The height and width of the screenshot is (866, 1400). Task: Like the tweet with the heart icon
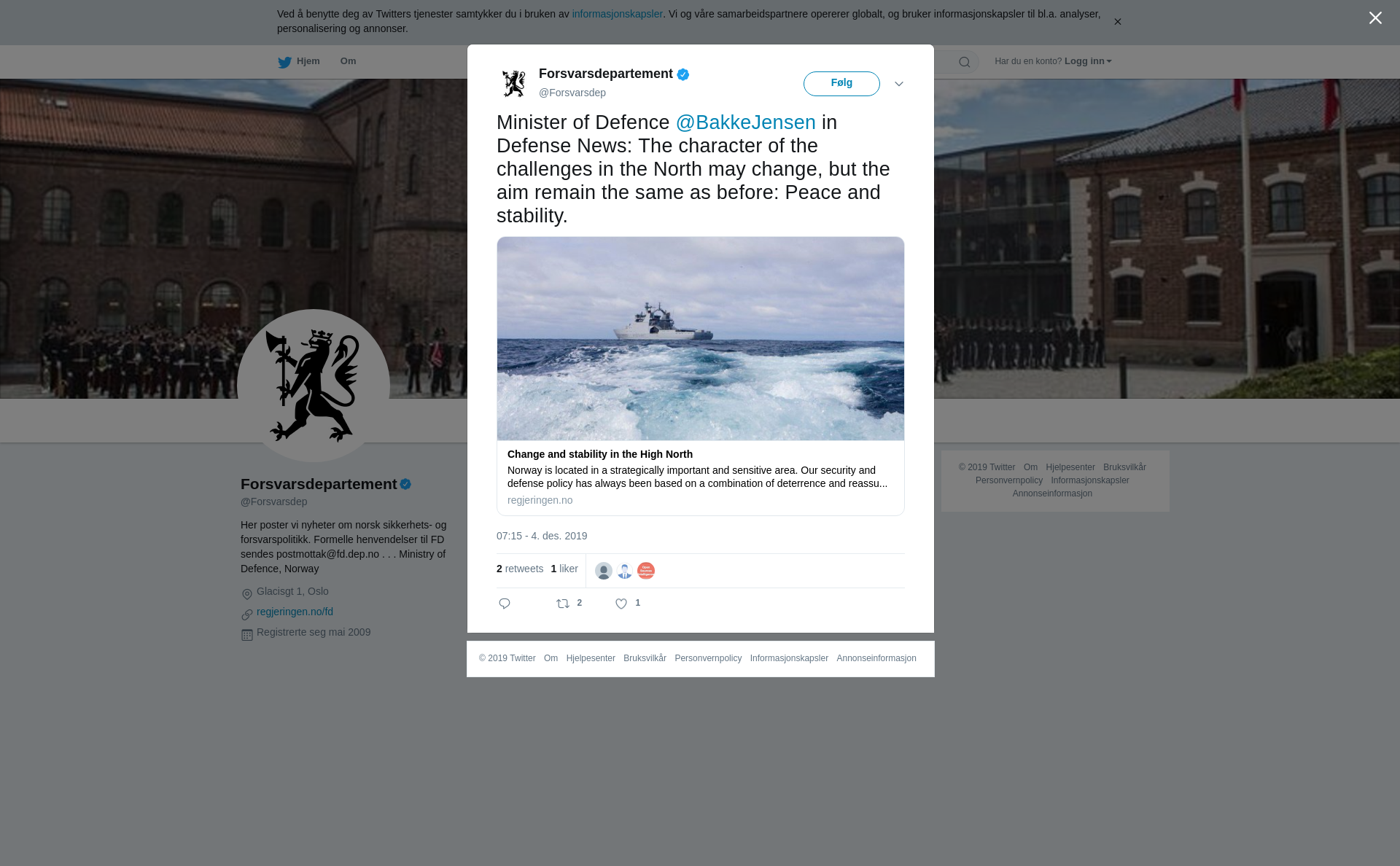pos(621,604)
